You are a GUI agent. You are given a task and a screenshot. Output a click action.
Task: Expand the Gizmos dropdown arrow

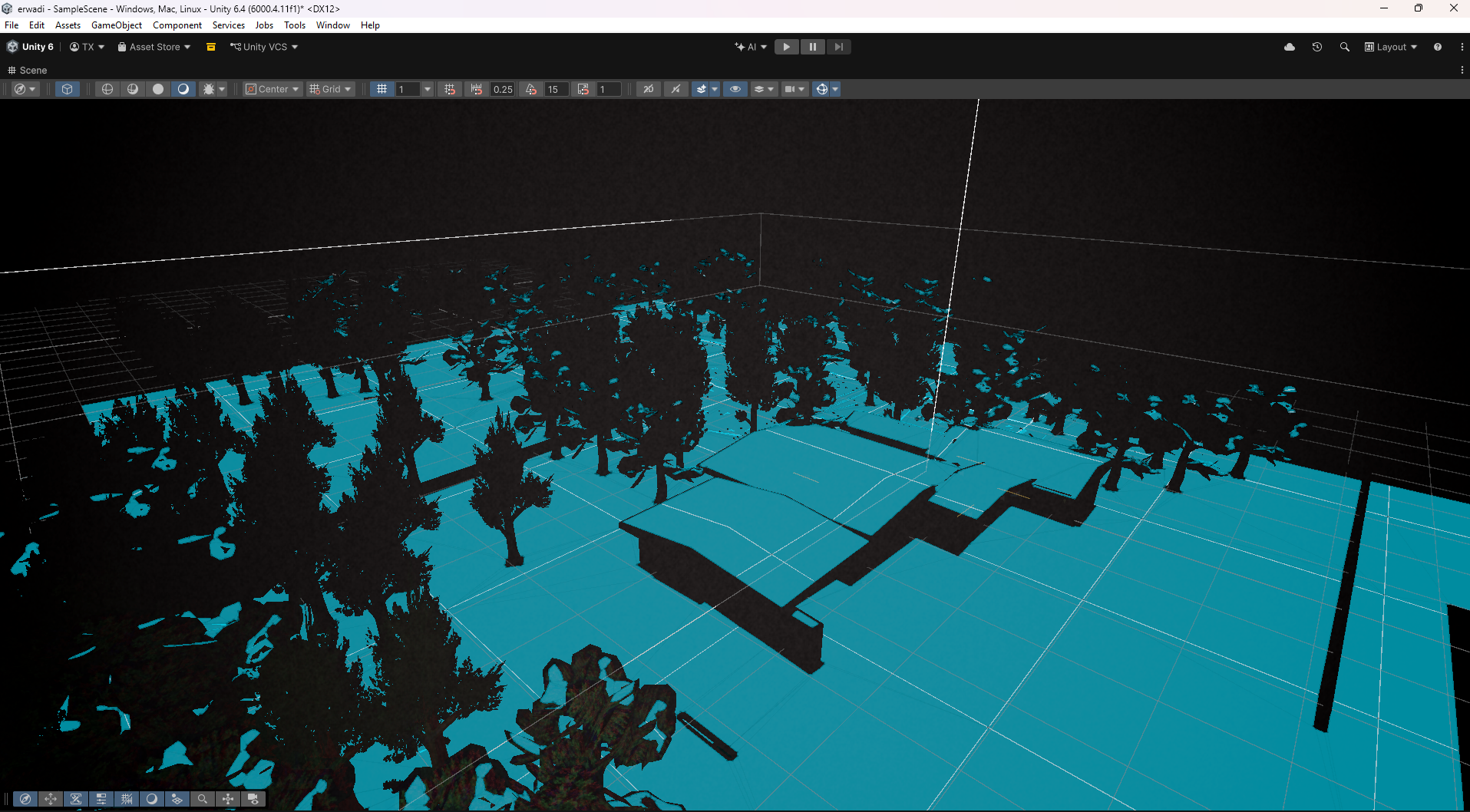pos(835,89)
